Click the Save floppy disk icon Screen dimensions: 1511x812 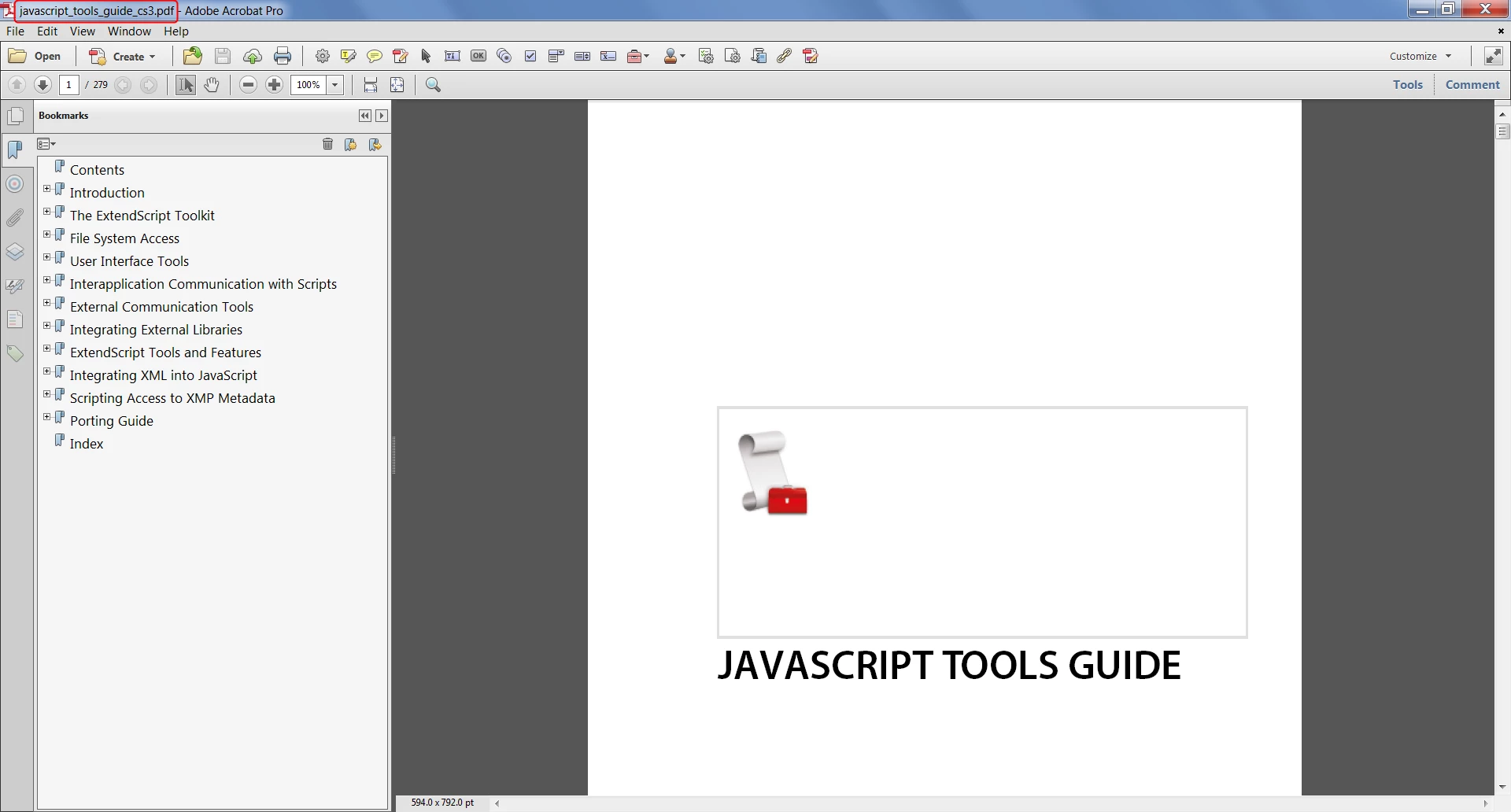[223, 56]
